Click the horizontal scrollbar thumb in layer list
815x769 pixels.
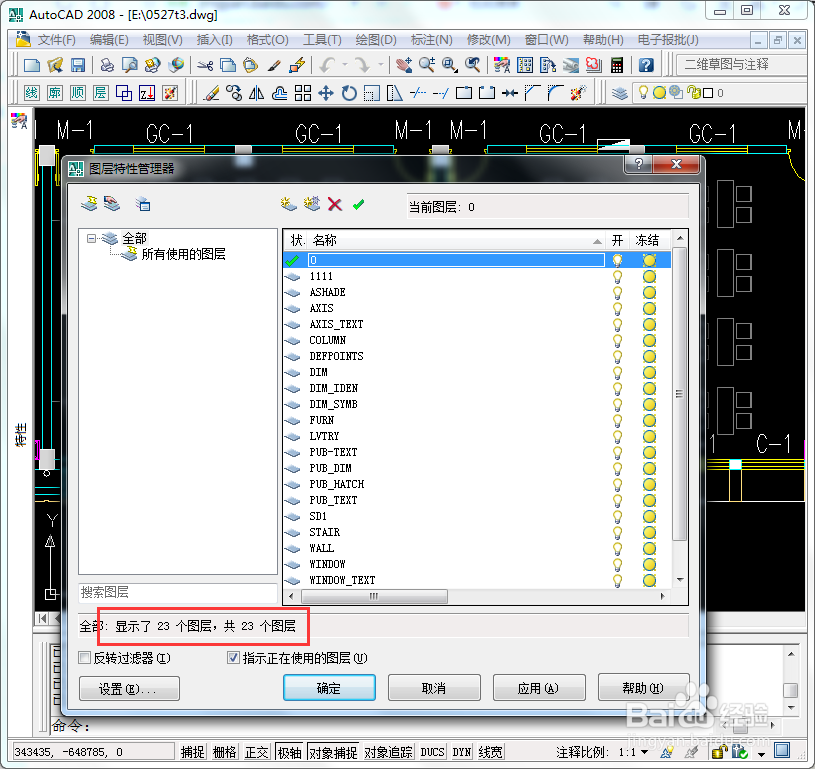pos(374,596)
